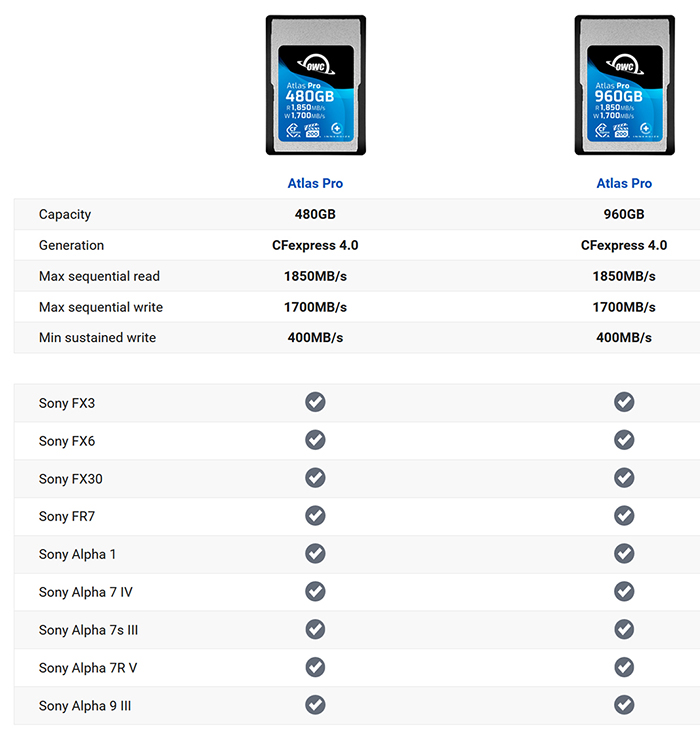Image resolution: width=700 pixels, height=744 pixels.
Task: Select the Generation row label
Action: (71, 245)
